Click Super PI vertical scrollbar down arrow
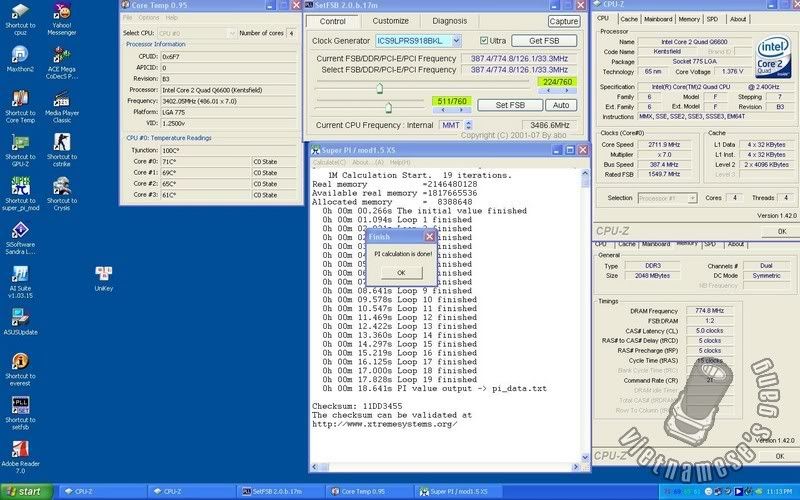 click(x=585, y=458)
